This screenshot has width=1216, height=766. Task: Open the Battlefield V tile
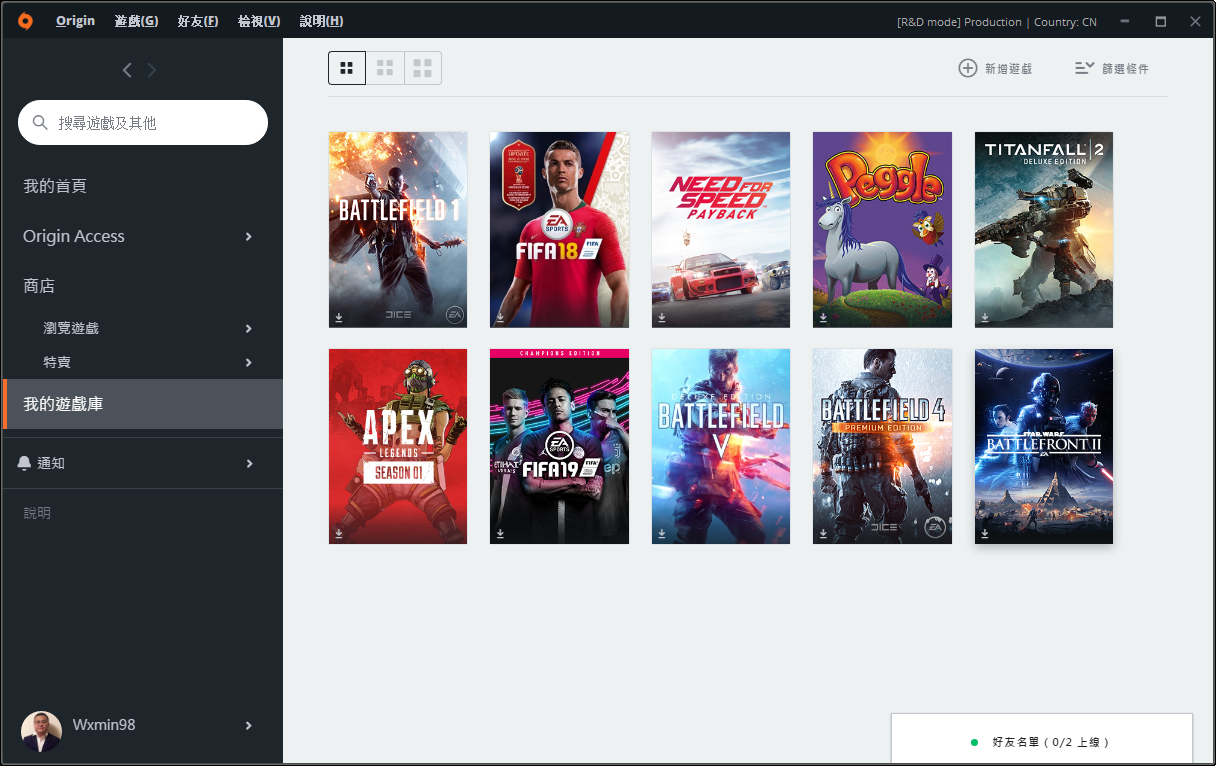click(x=721, y=447)
